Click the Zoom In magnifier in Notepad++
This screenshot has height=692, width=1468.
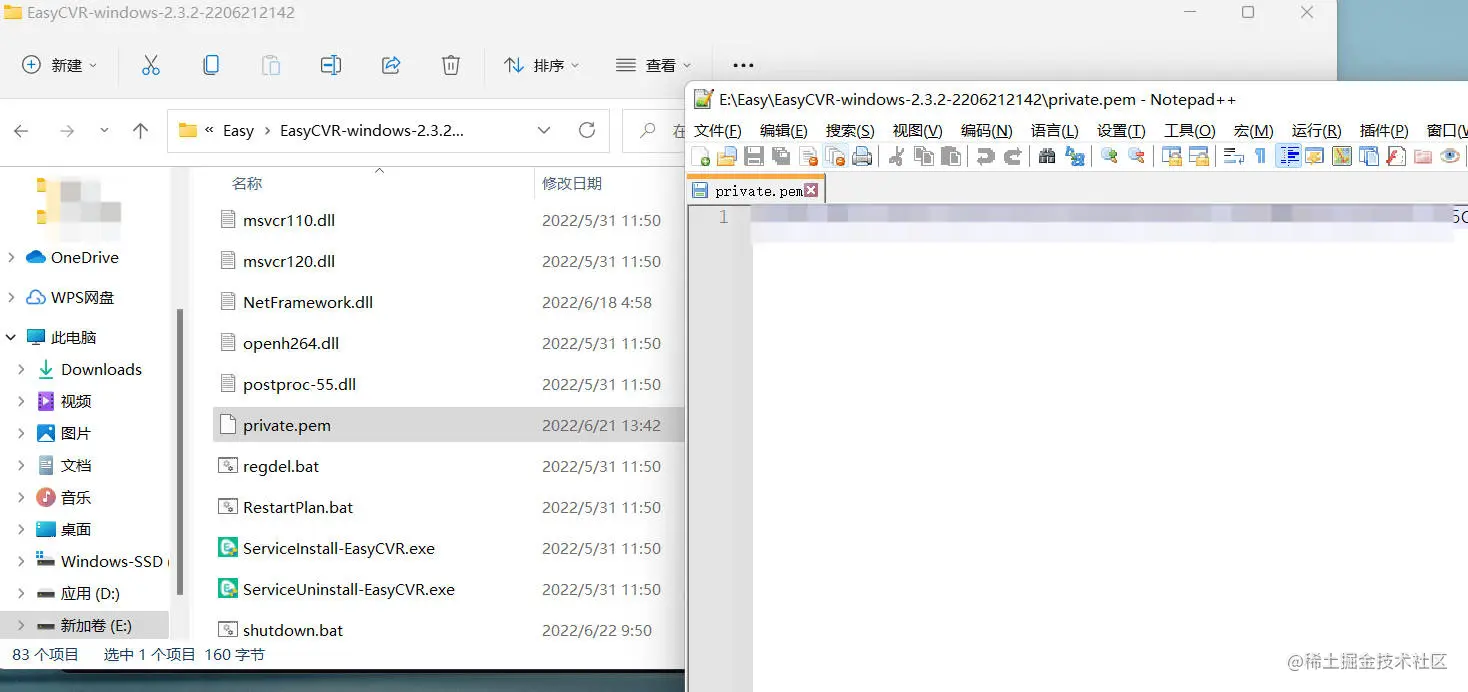pos(1109,156)
